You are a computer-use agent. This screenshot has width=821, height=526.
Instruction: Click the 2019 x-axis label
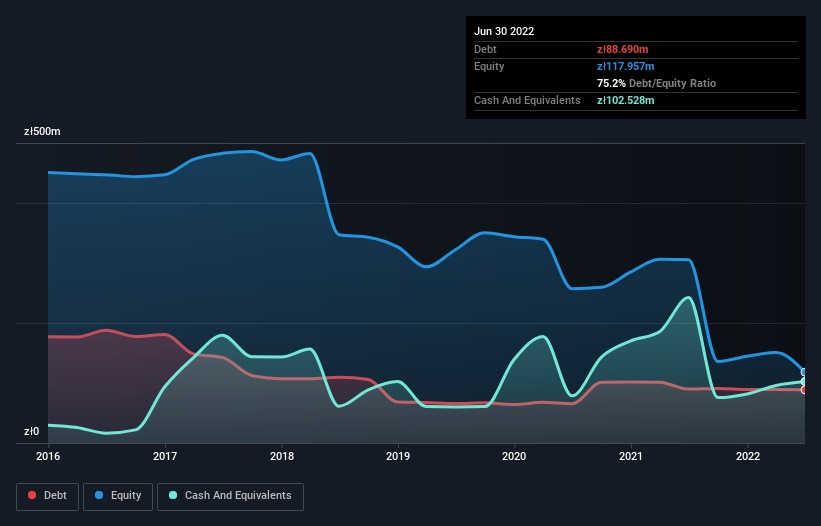398,456
